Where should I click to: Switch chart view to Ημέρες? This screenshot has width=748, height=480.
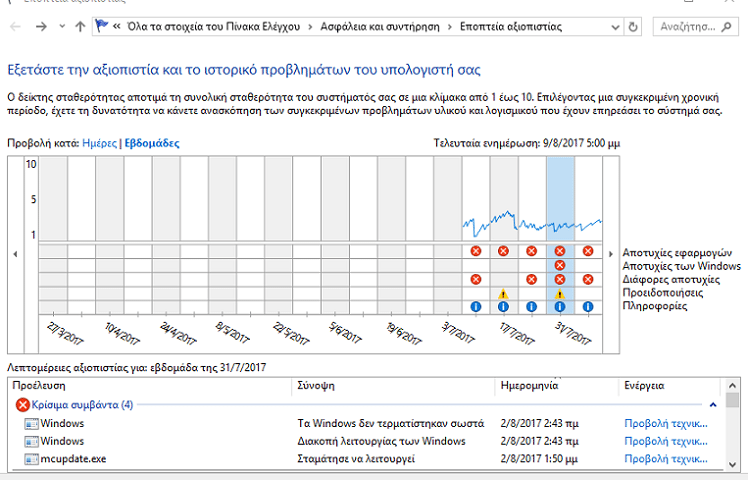coord(98,144)
